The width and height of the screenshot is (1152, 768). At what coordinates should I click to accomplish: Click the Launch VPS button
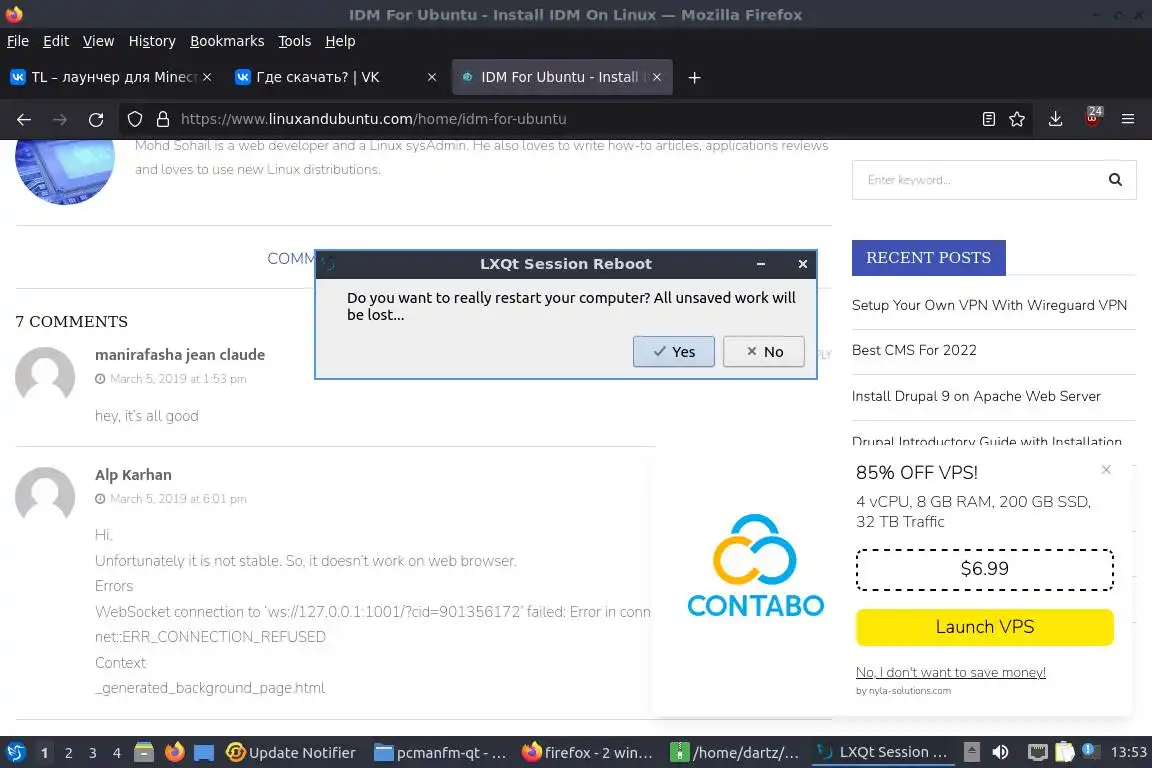(x=984, y=627)
